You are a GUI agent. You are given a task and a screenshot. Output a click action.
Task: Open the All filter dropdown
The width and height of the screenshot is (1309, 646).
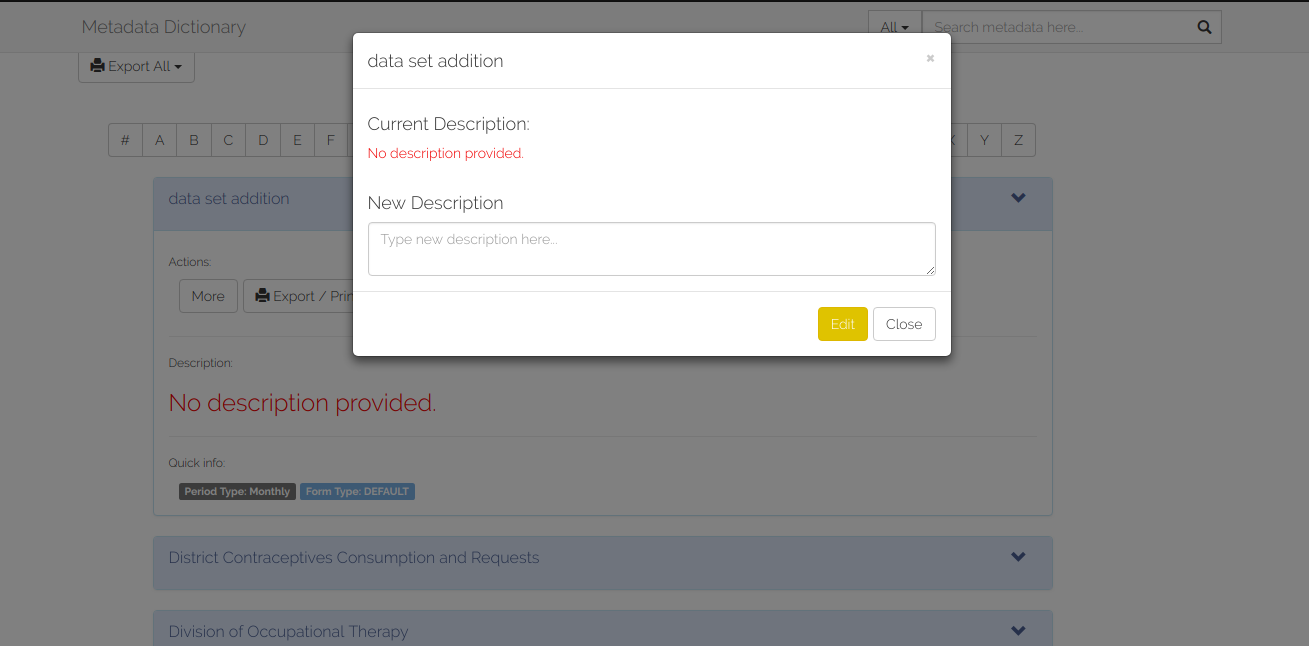click(x=895, y=27)
